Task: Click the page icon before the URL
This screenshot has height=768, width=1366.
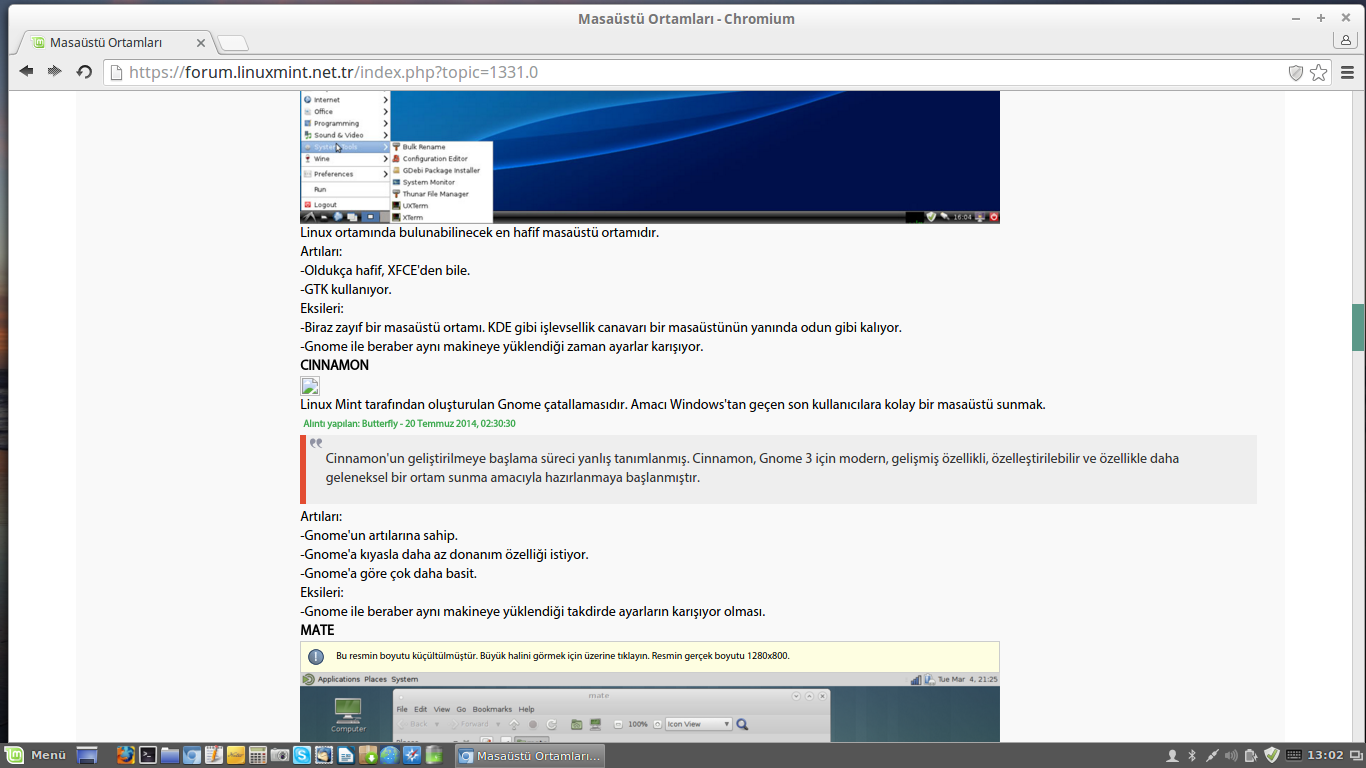Action: [x=117, y=72]
